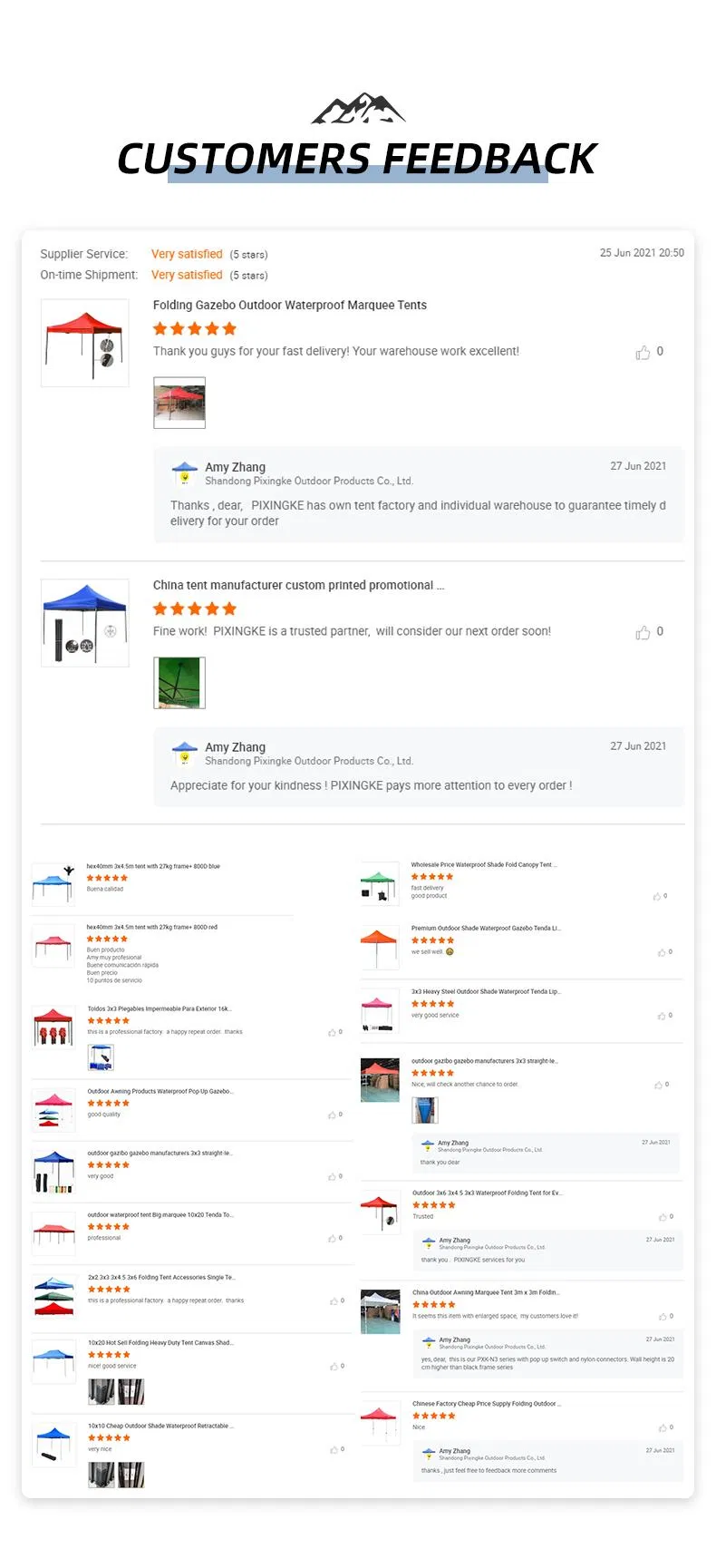Click the thumbs up on China tent manufacturer review
The height and width of the screenshot is (1568, 716).
coord(643,632)
